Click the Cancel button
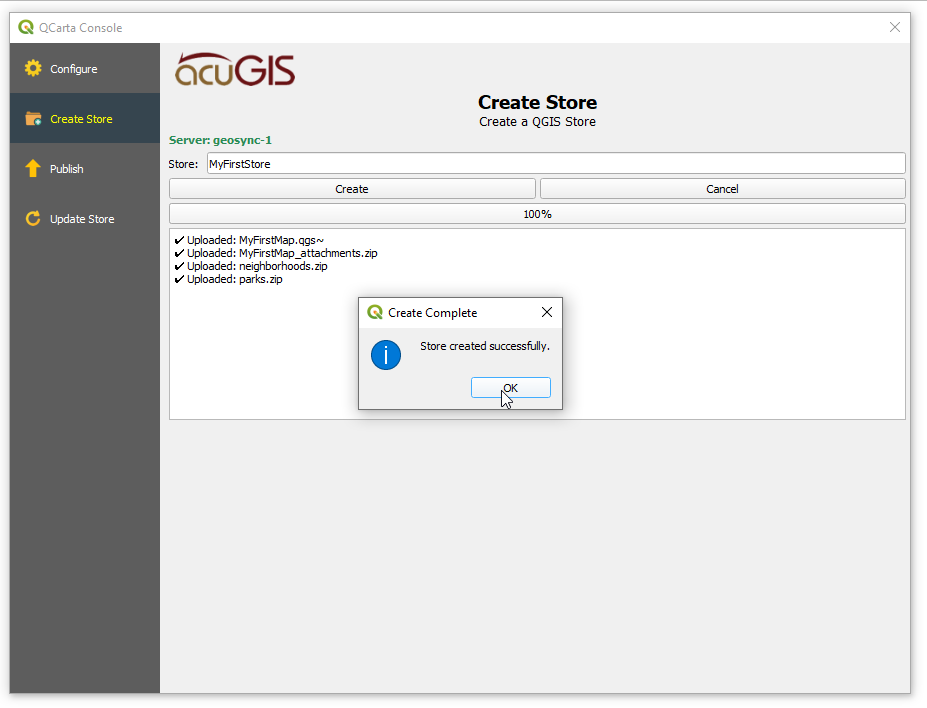The width and height of the screenshot is (927, 708). coord(722,189)
